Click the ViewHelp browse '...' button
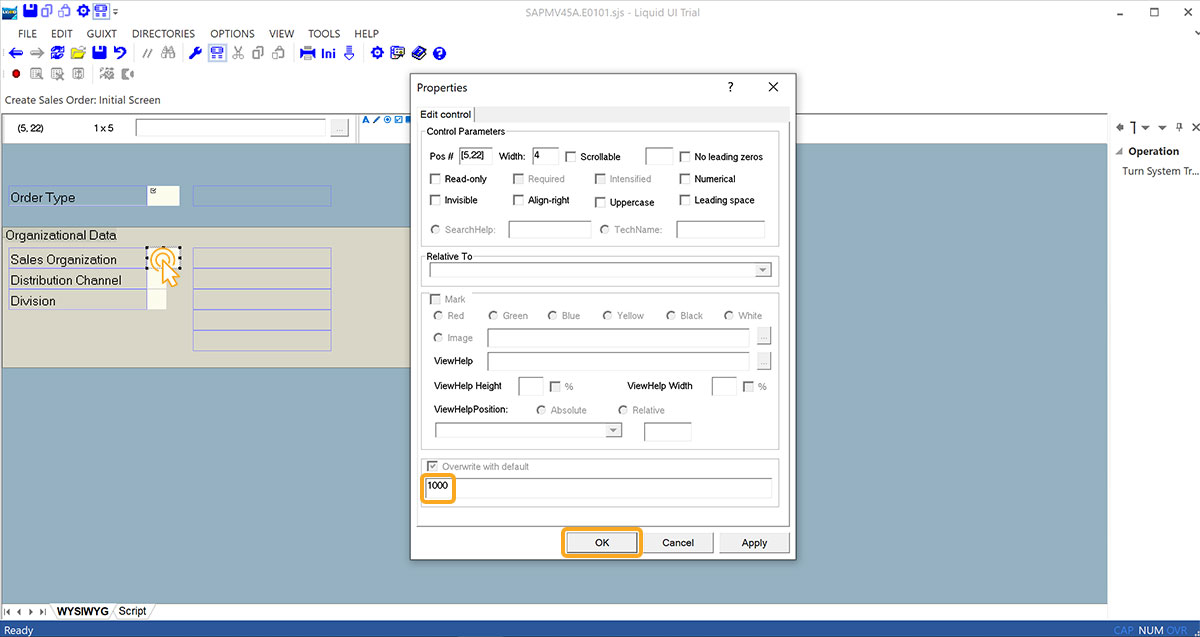Screen dimensions: 1200x637 click(764, 361)
